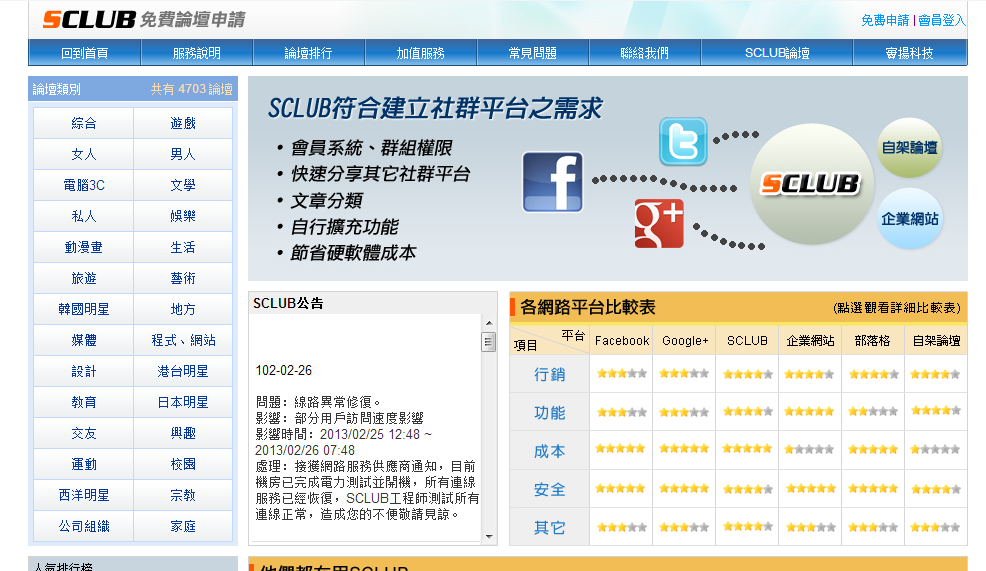Open the 常見問題 navigation item

coord(533,53)
